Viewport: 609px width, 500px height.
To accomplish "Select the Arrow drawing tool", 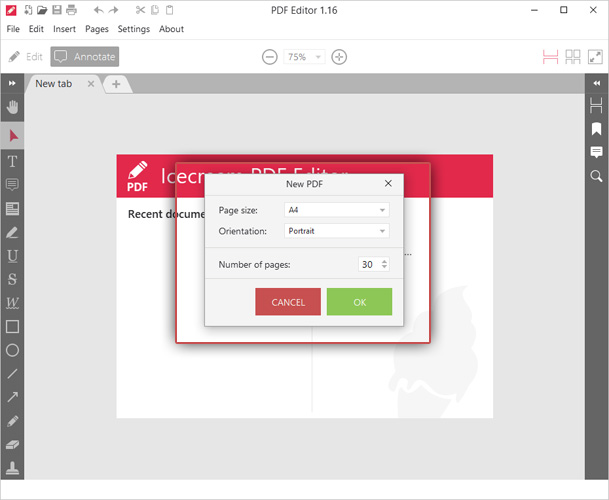I will coord(12,397).
